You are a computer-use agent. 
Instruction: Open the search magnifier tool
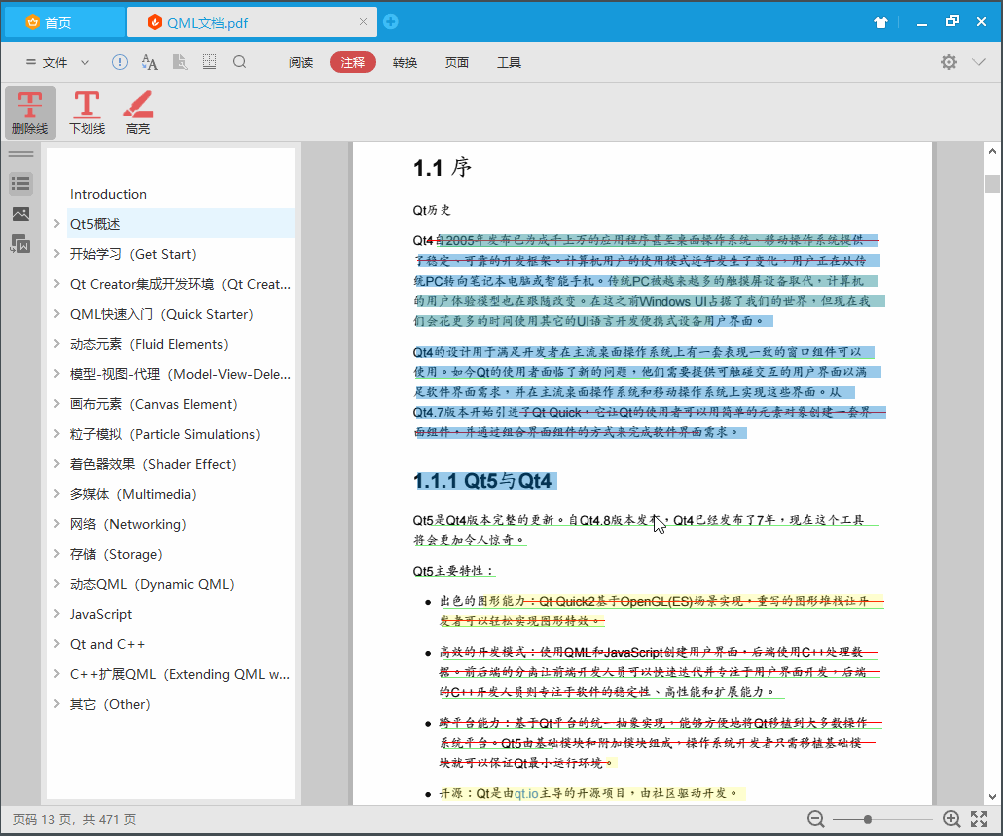239,61
